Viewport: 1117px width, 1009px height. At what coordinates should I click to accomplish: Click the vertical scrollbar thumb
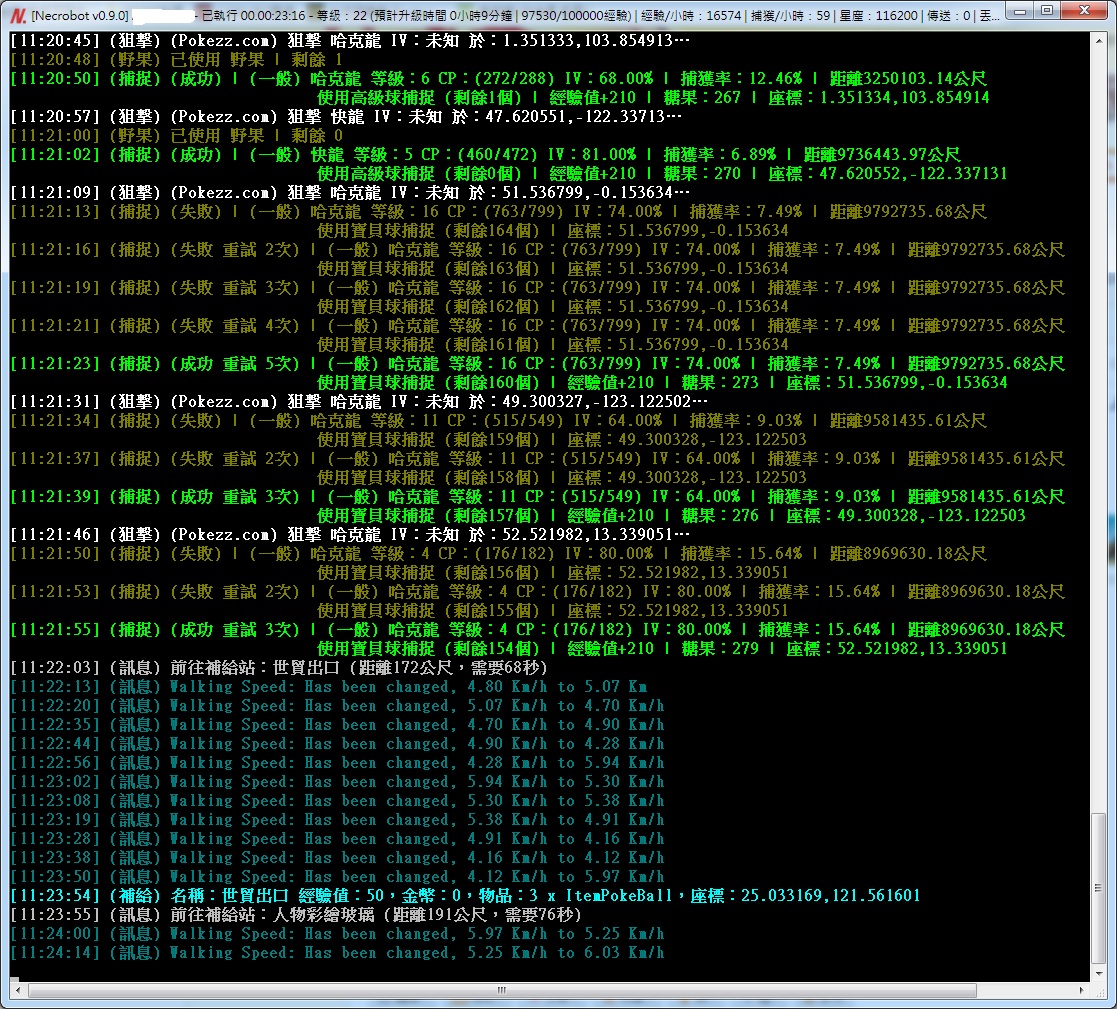[x=1099, y=888]
